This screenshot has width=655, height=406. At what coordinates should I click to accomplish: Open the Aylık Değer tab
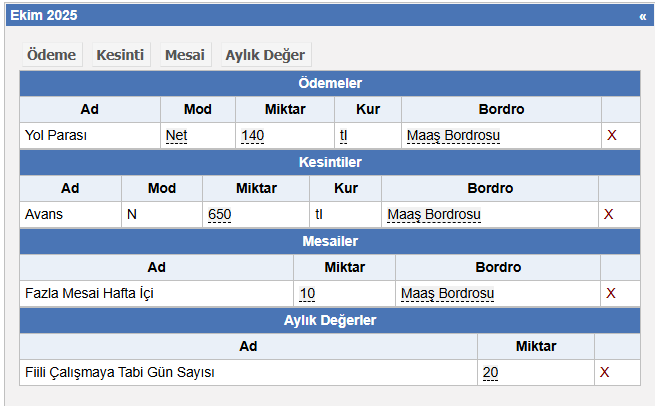click(x=265, y=55)
